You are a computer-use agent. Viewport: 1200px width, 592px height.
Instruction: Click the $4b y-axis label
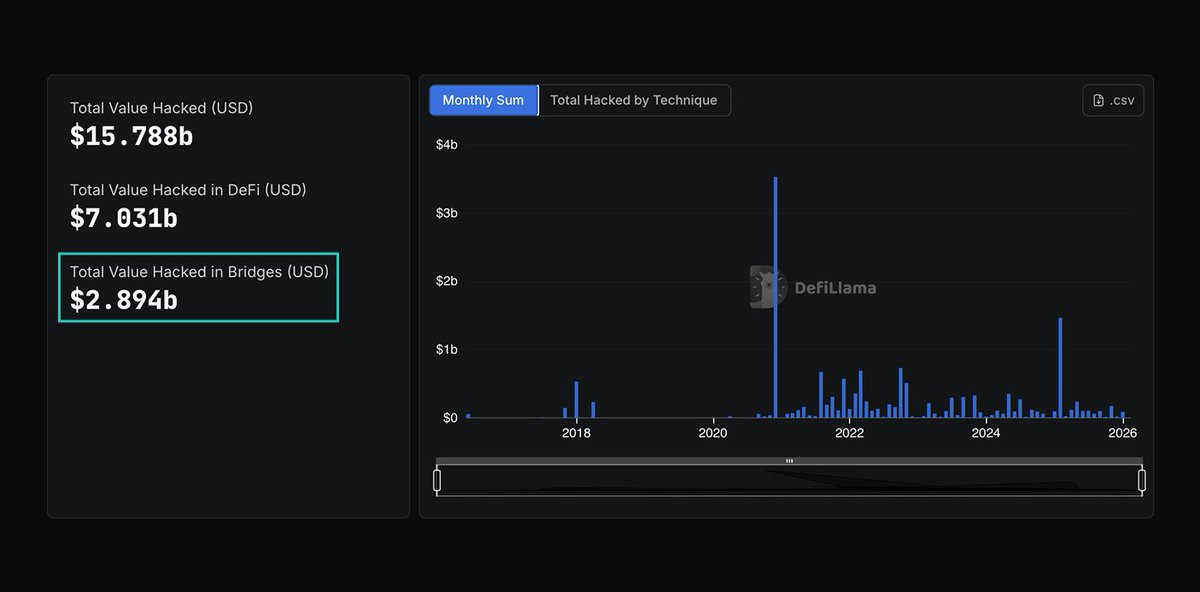[446, 145]
